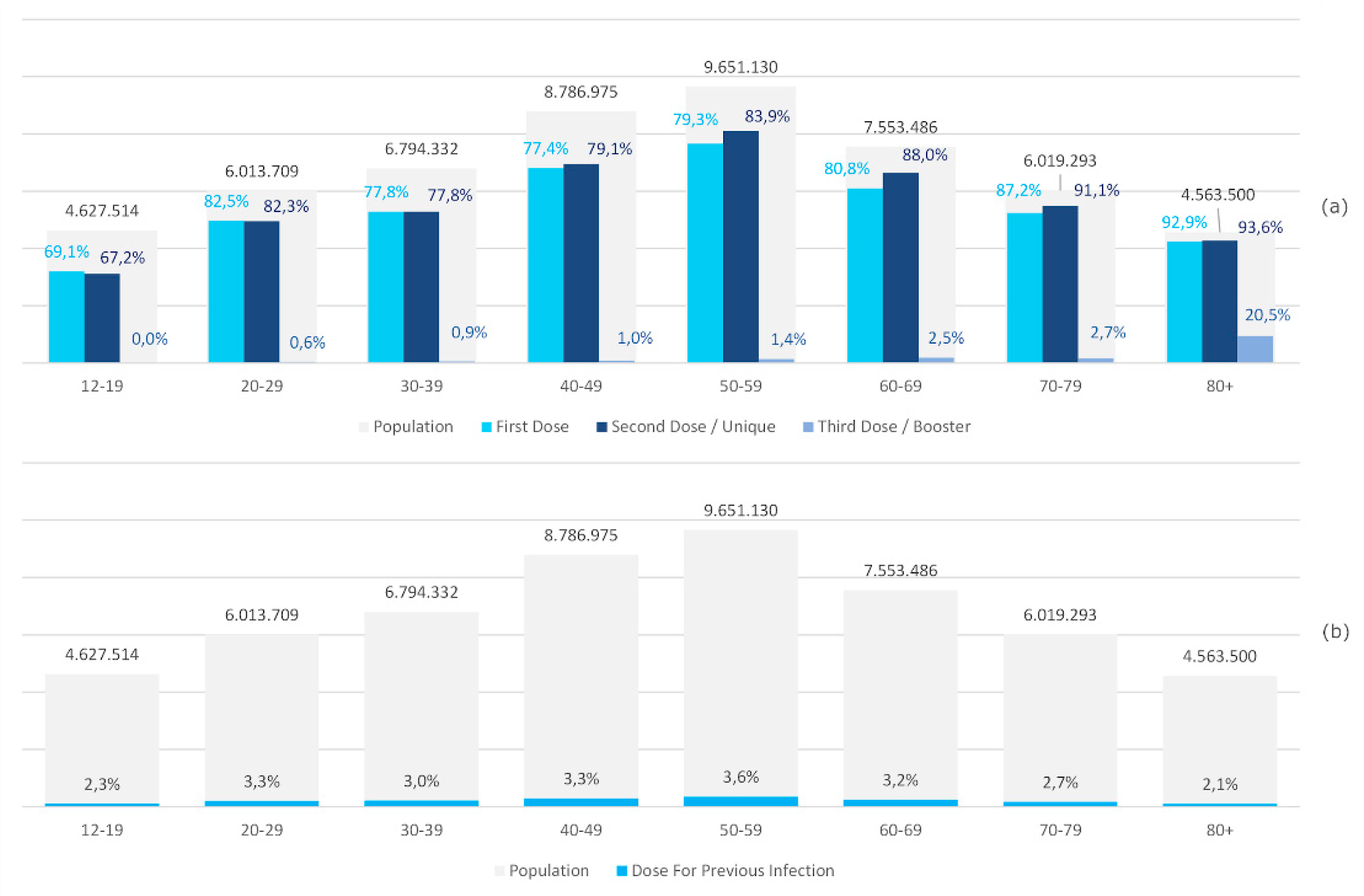Click the Dose For Previous Infection legend swatch
The height and width of the screenshot is (896, 1364).
click(x=622, y=871)
